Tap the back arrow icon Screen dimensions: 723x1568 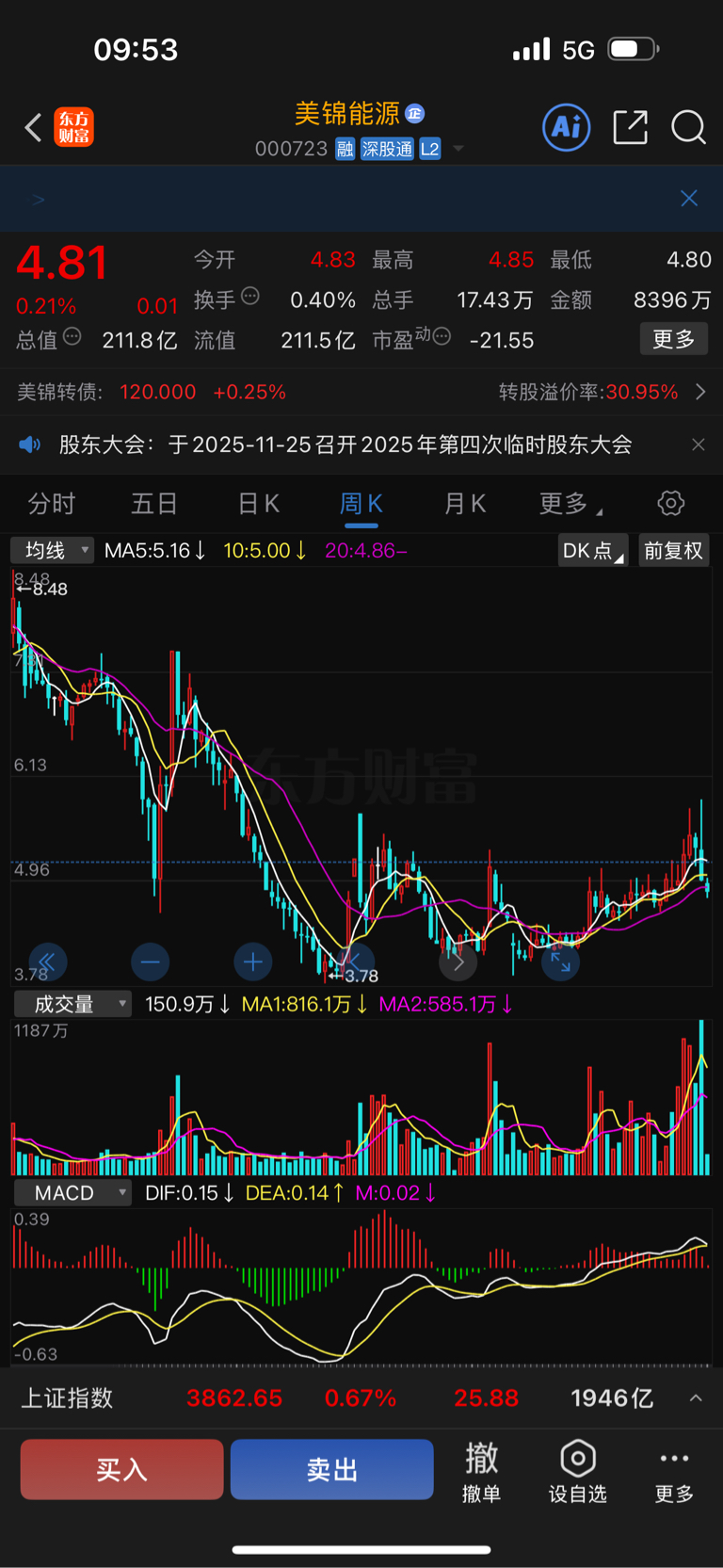[x=33, y=127]
